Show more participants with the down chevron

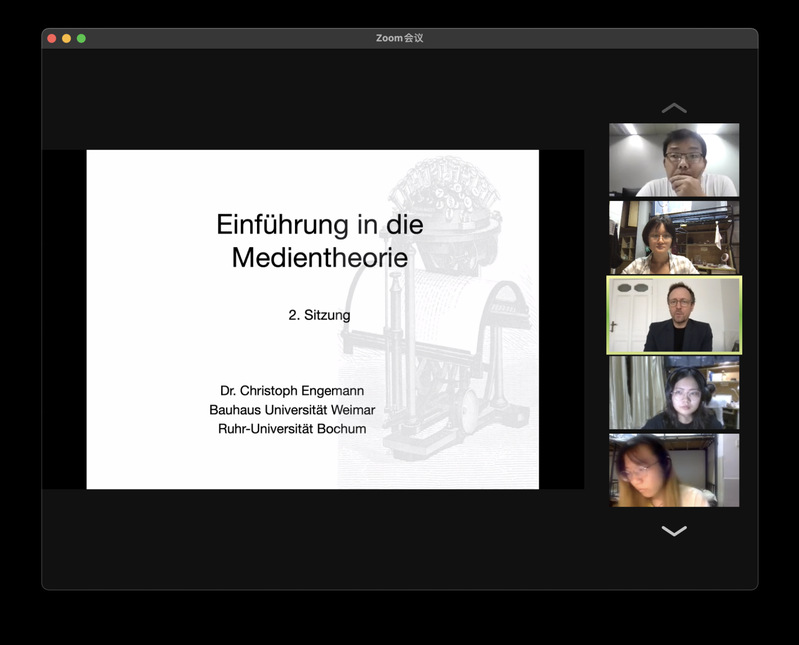tap(674, 531)
